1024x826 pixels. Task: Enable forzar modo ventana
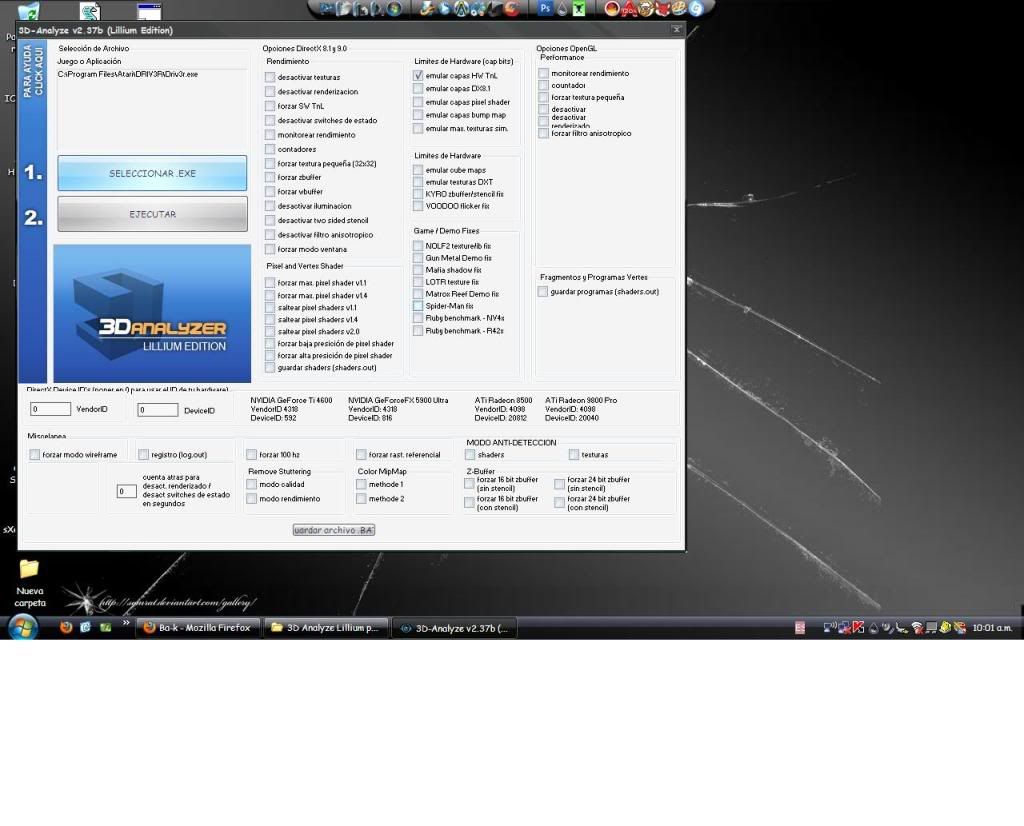[270, 249]
